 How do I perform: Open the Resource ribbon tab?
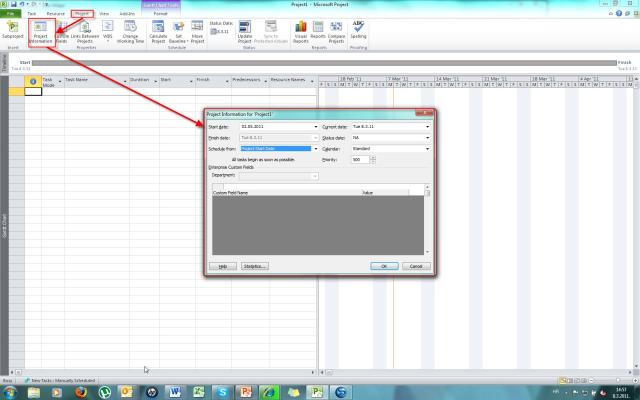(x=56, y=14)
